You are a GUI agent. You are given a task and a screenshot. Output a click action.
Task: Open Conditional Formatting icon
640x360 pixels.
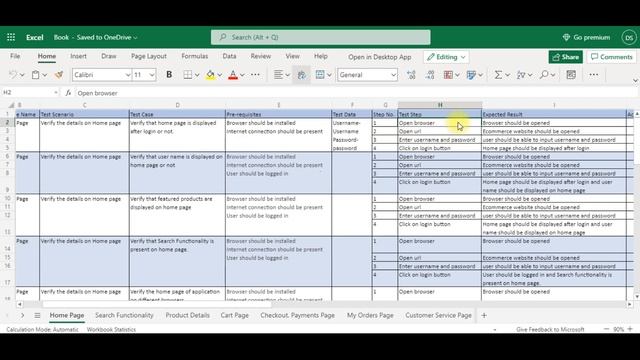[448, 75]
